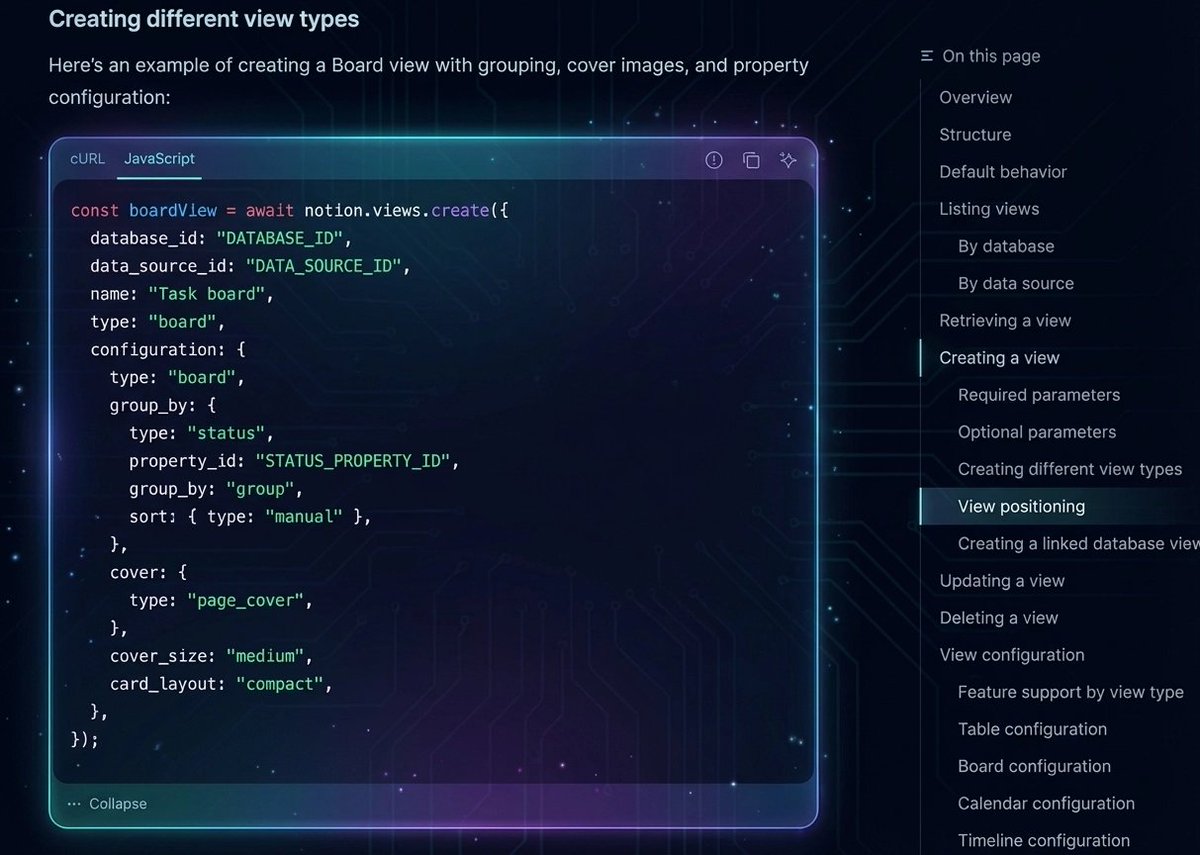Click the "group" group_by value
Screen dimensions: 1200x855
click(x=260, y=489)
